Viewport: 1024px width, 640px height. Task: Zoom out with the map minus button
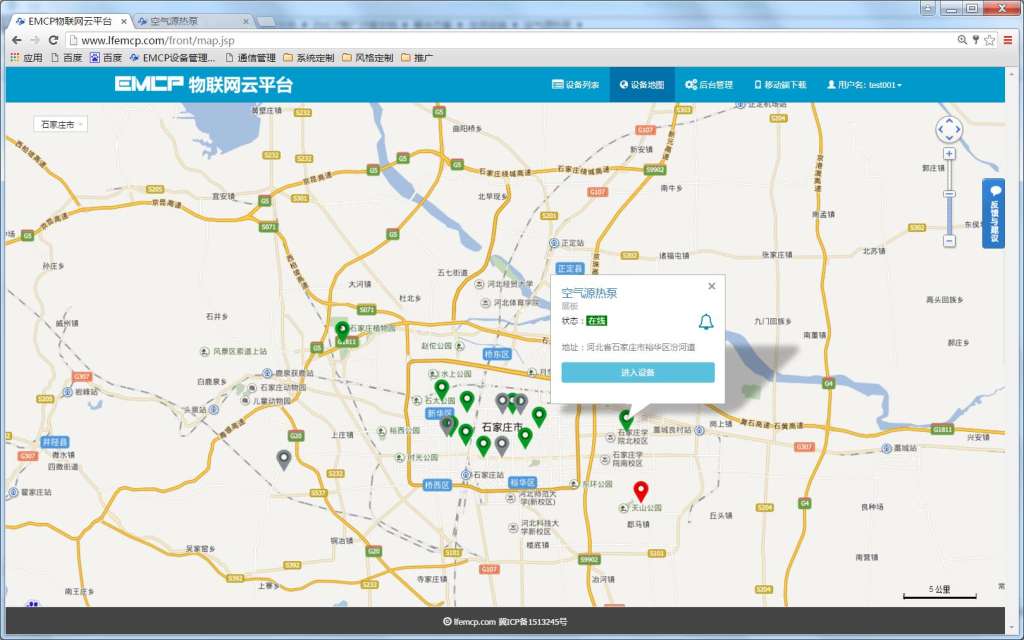coord(950,241)
